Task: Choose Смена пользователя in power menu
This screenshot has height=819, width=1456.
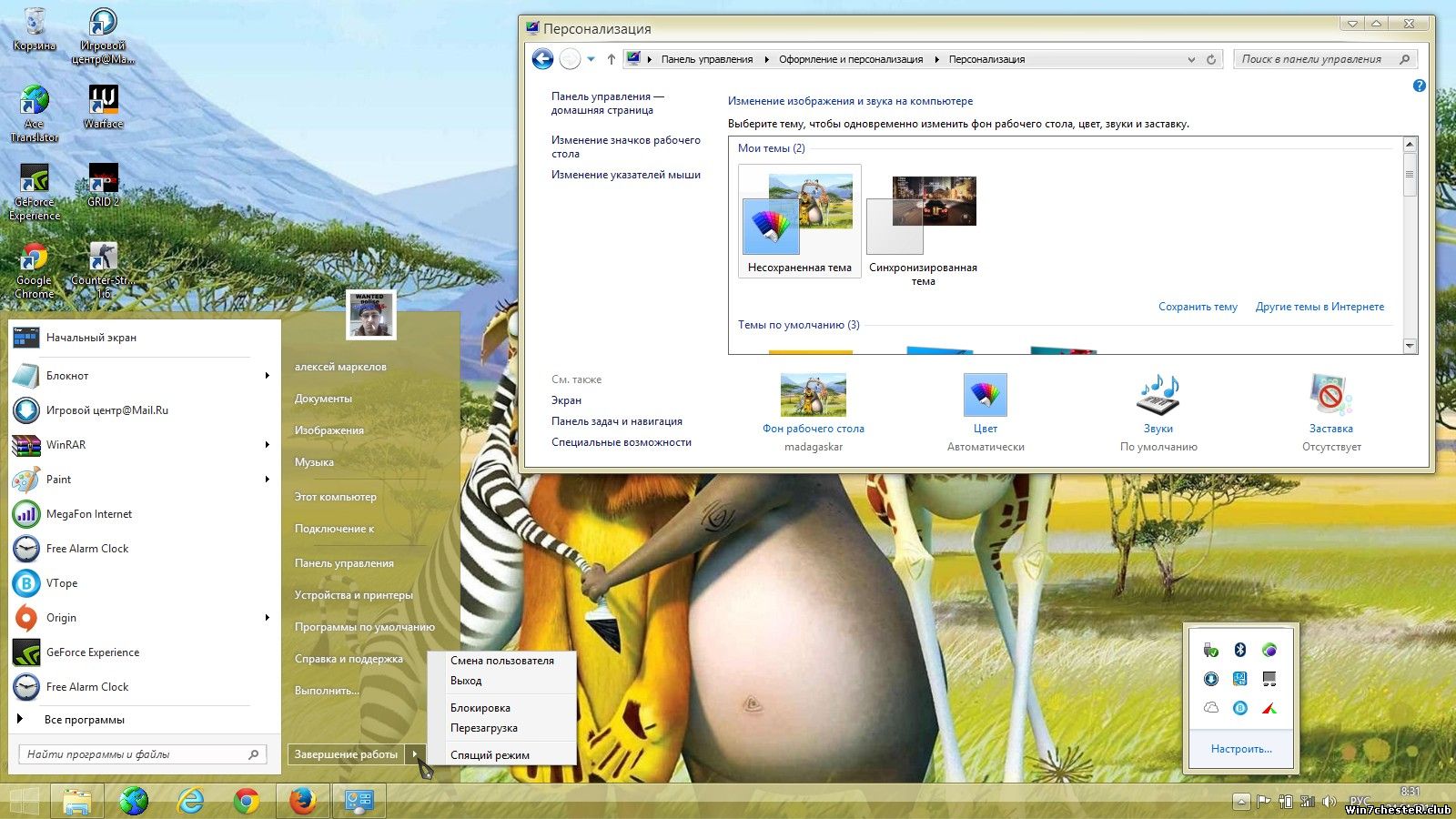Action: coord(502,661)
